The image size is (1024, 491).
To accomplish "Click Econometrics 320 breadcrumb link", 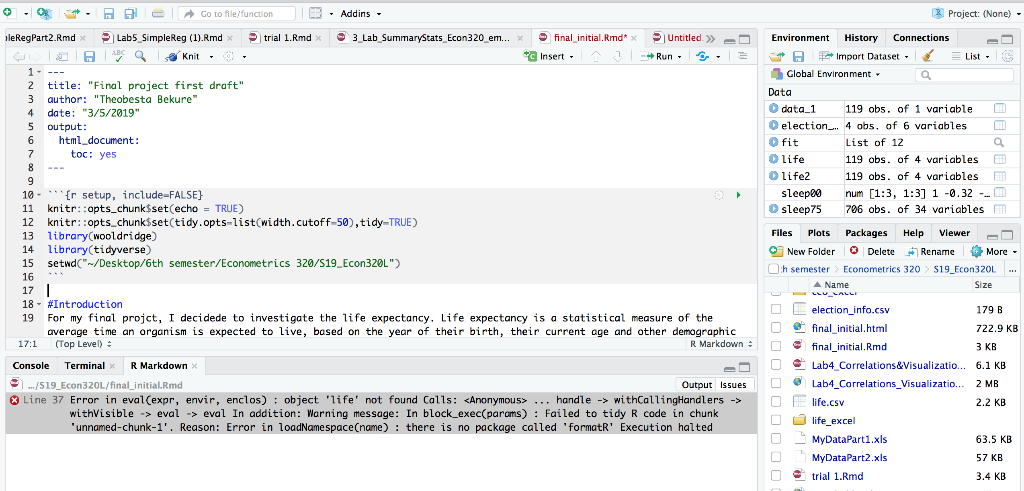I will coord(882,268).
